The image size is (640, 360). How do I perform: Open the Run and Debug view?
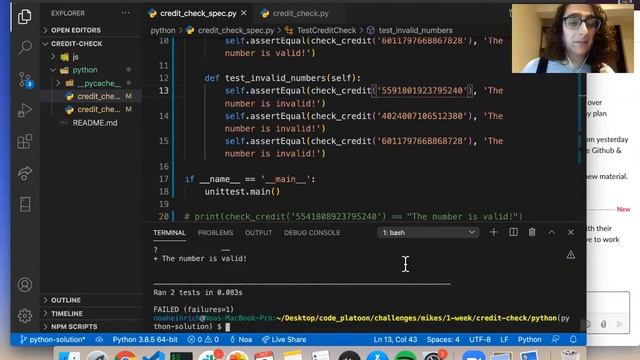click(24, 111)
